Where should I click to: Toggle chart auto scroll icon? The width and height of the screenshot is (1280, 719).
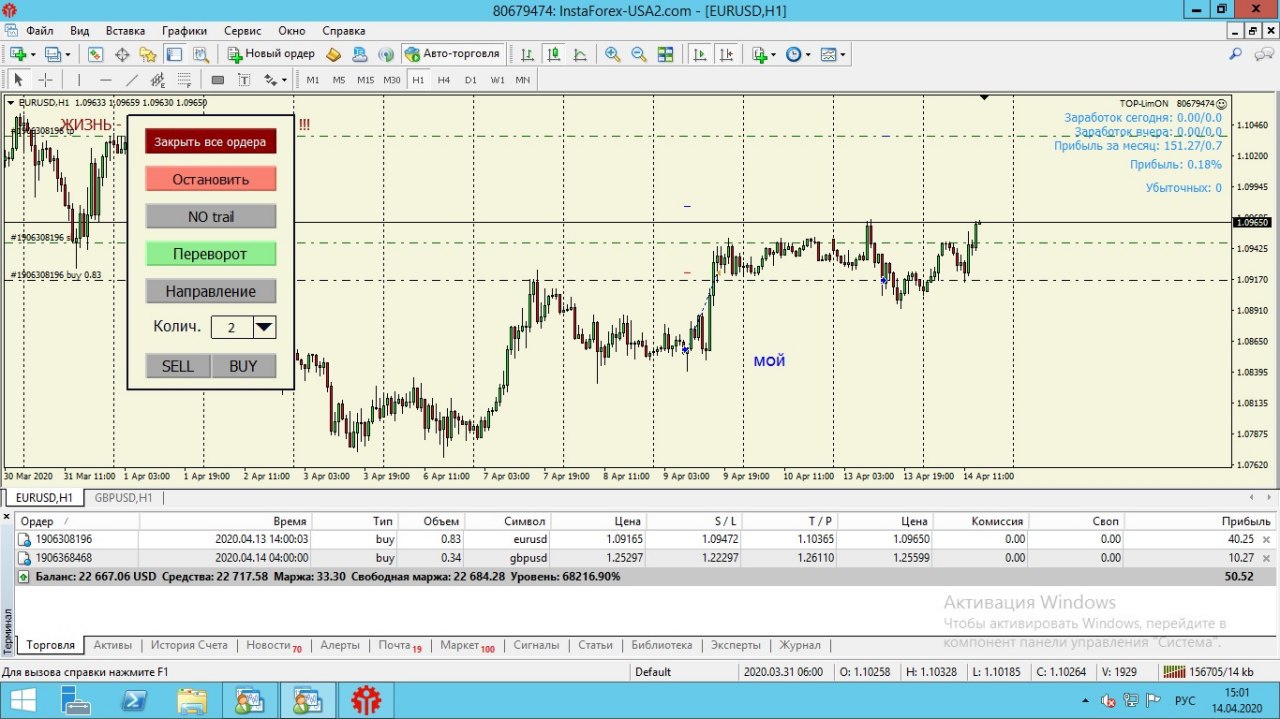[700, 54]
